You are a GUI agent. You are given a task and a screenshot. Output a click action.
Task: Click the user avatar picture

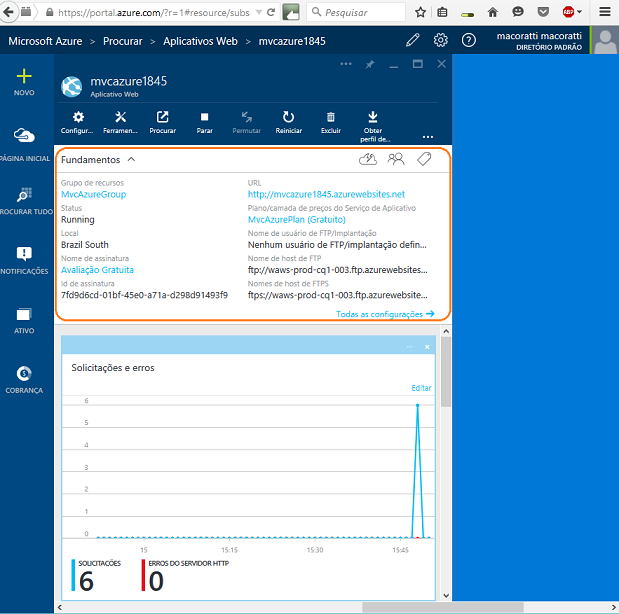(605, 41)
